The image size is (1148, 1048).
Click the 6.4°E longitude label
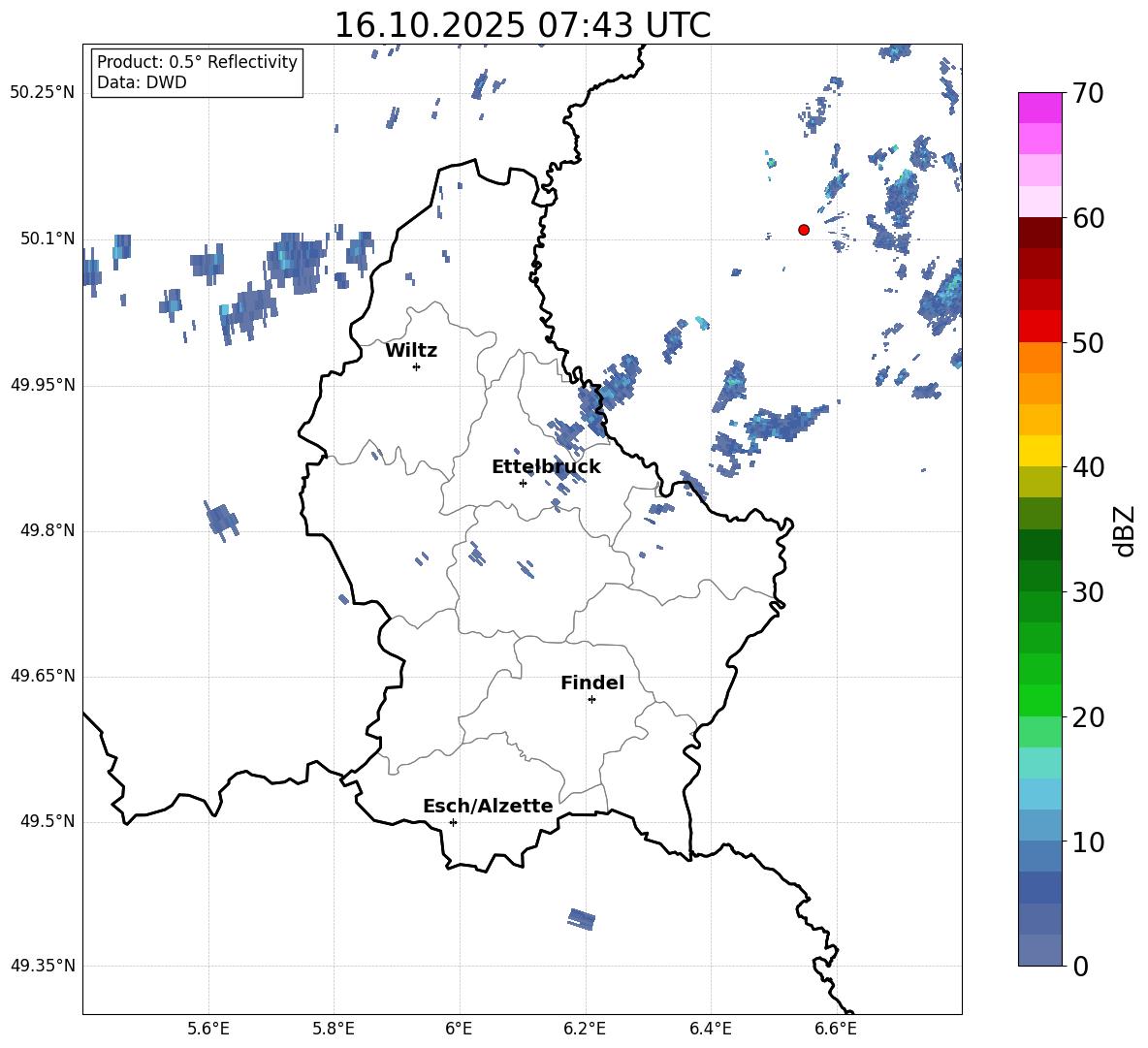[710, 1029]
